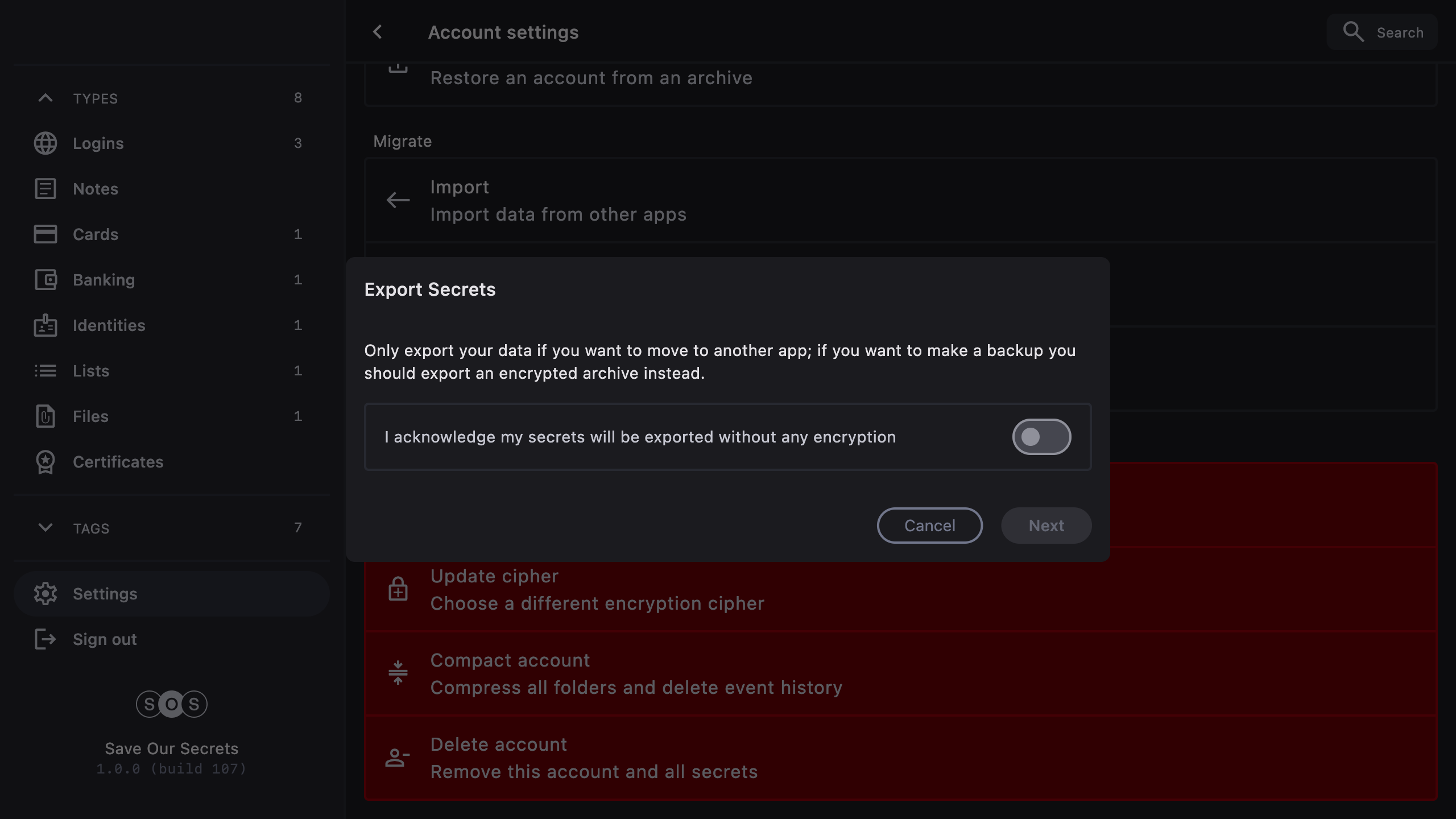This screenshot has height=819, width=1456.
Task: Show the Lists icon category
Action: pos(45,371)
